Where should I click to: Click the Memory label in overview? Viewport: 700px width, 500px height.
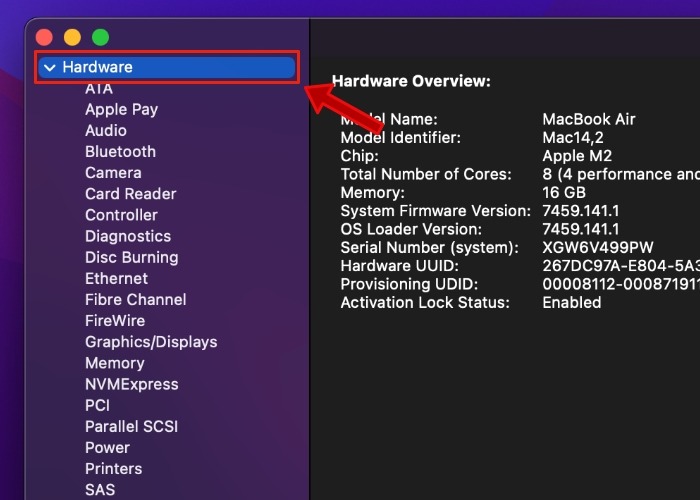point(373,192)
